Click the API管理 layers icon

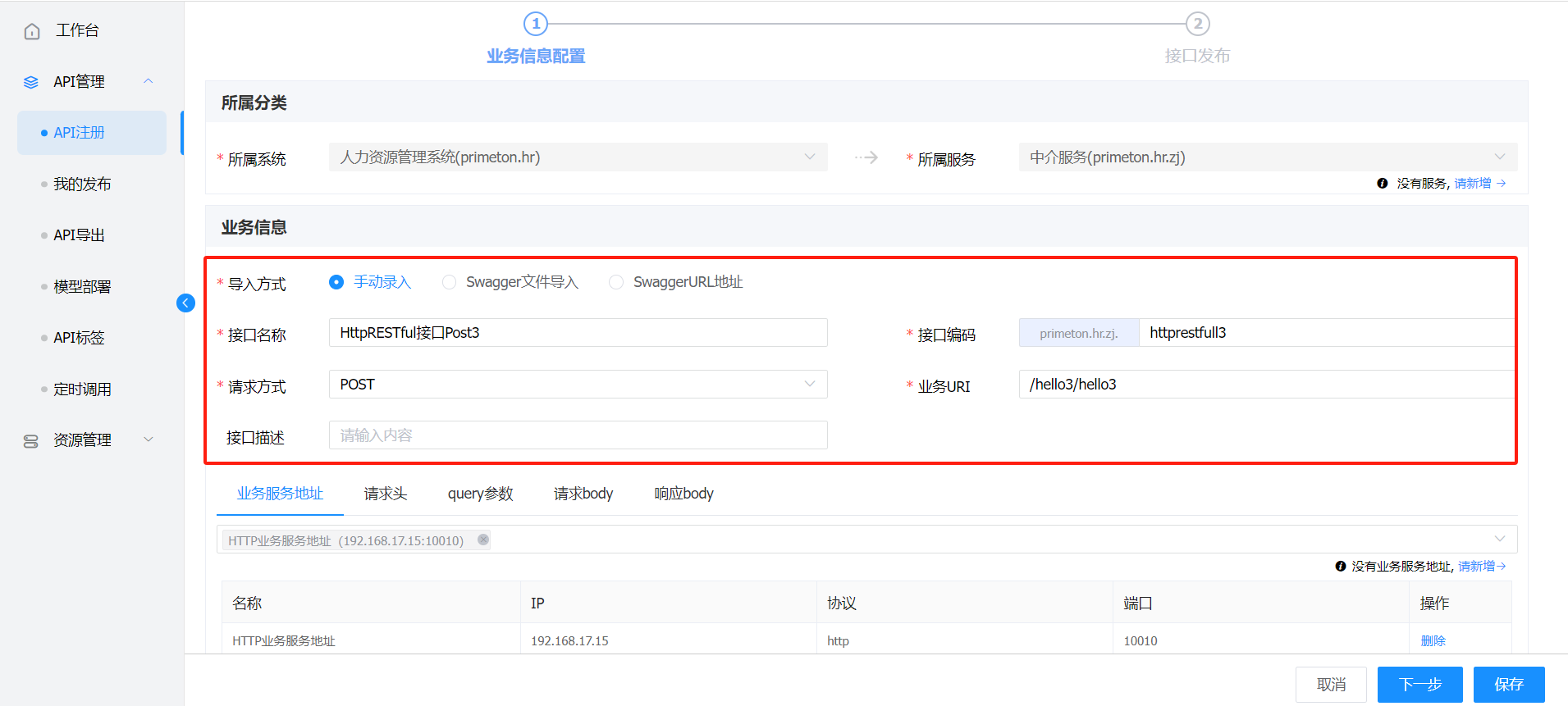point(31,82)
